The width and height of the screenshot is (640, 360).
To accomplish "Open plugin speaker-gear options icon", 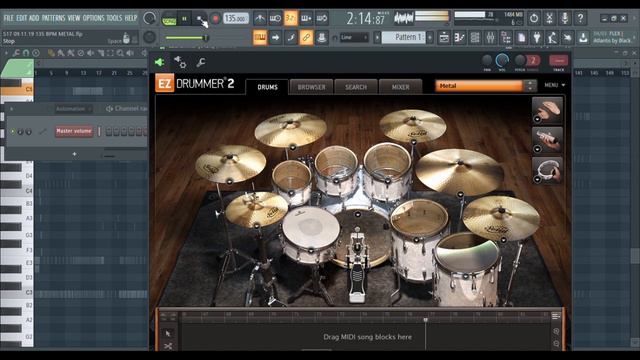I will coord(180,62).
